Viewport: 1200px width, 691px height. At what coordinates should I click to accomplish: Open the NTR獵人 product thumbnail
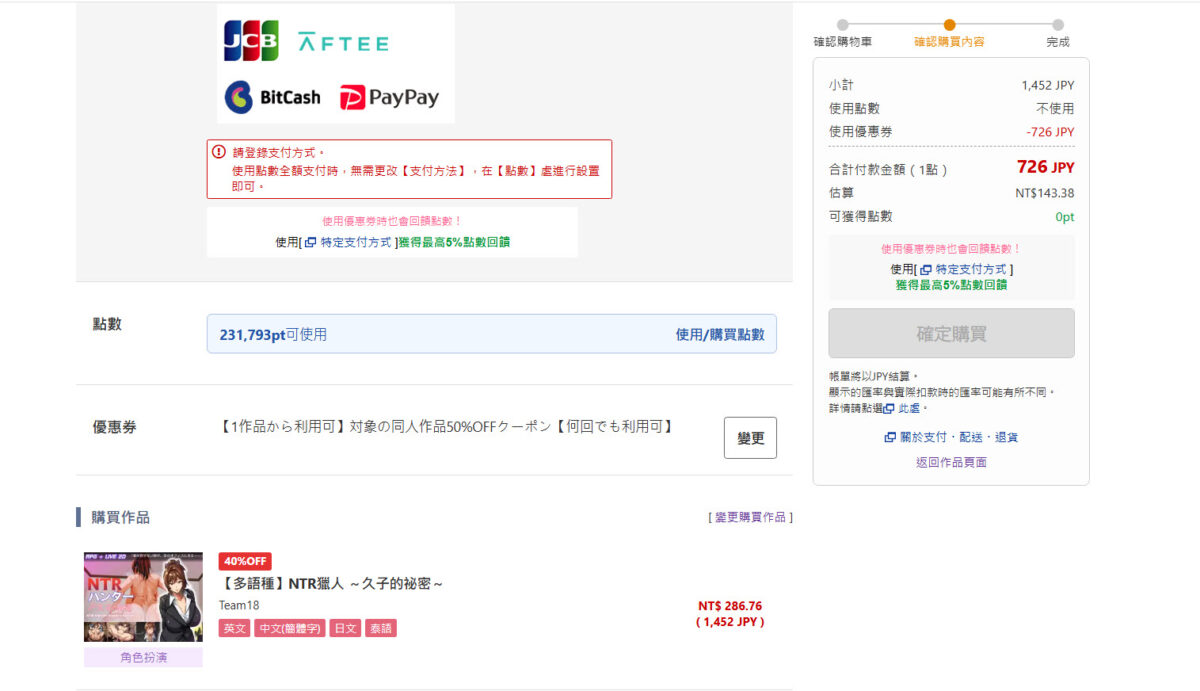pyautogui.click(x=143, y=596)
